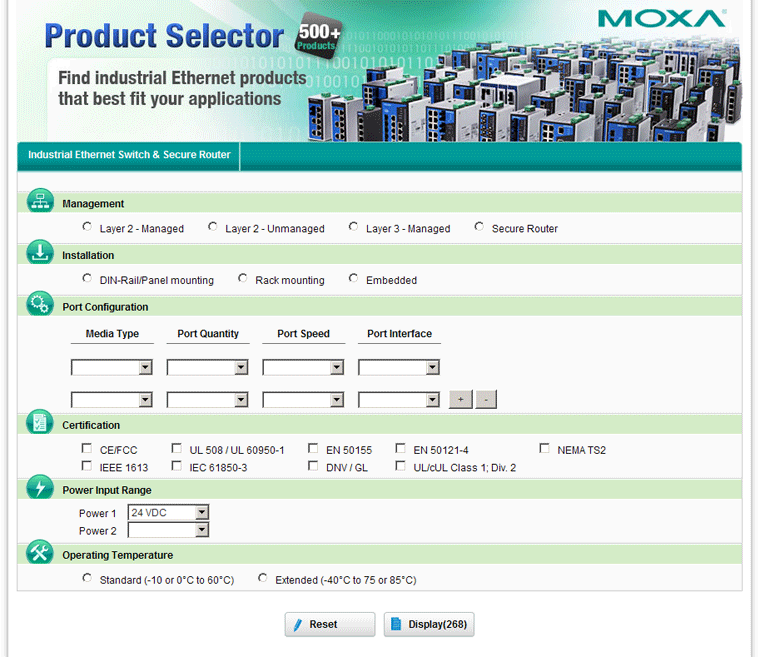Open the first Media Type dropdown
The height and width of the screenshot is (657, 760).
click(112, 368)
